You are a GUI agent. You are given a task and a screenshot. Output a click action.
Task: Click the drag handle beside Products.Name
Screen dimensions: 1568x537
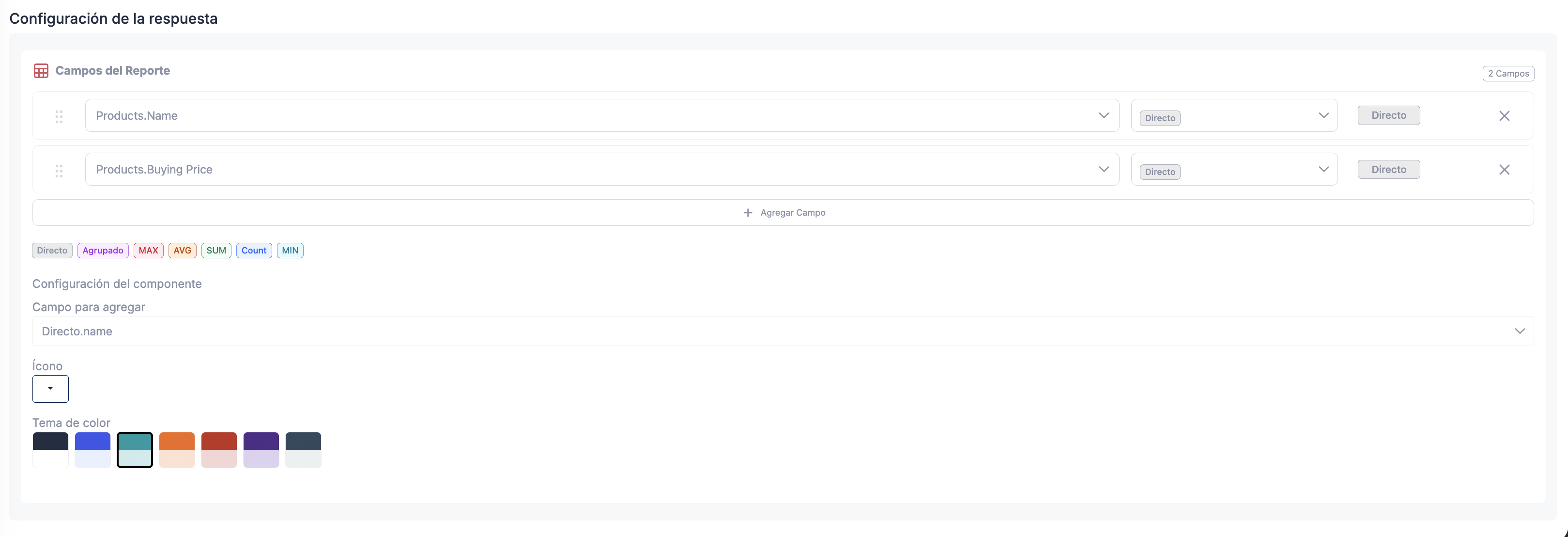coord(59,116)
